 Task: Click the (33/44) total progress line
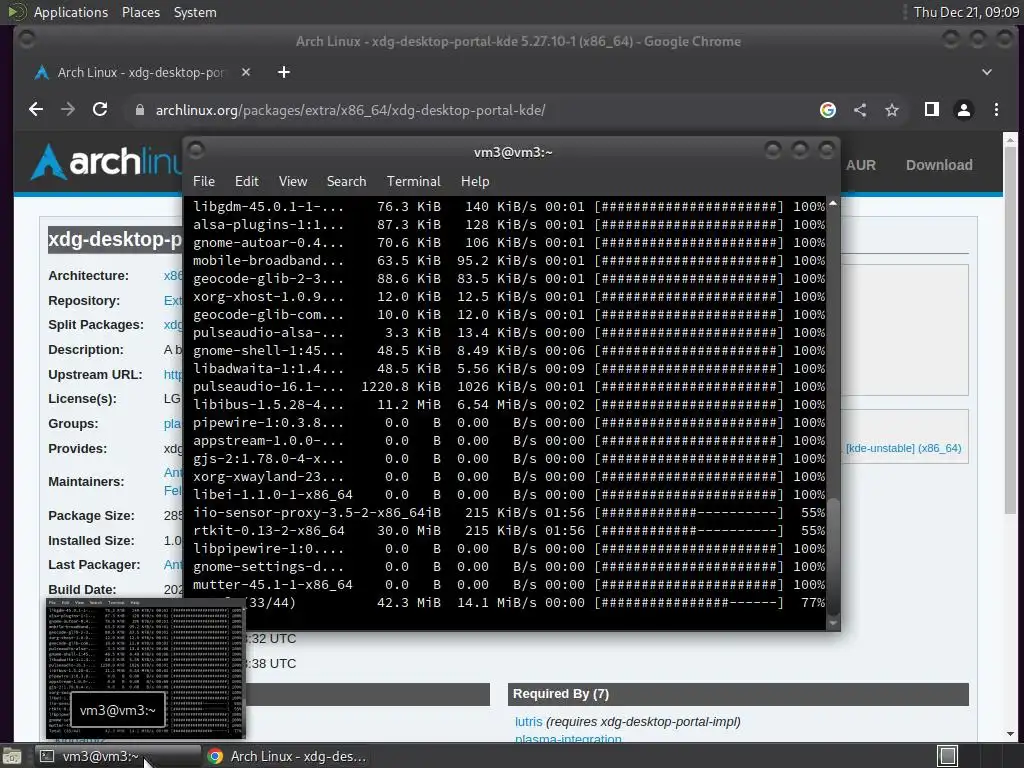point(509,603)
